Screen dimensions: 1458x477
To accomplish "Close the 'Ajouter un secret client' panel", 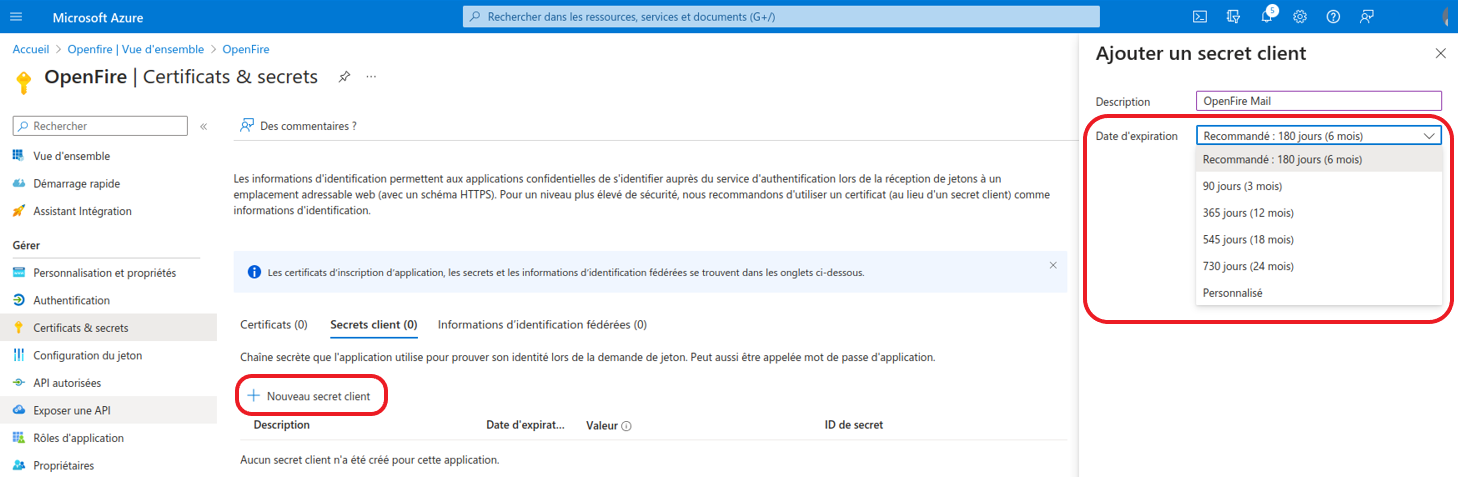I will tap(1440, 53).
